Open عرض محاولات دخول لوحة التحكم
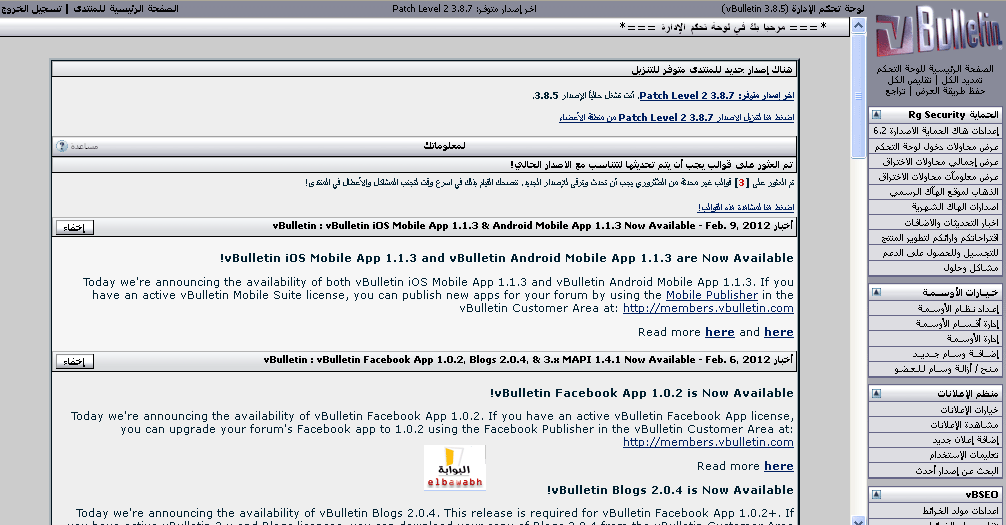Image resolution: width=1006 pixels, height=525 pixels. point(935,147)
